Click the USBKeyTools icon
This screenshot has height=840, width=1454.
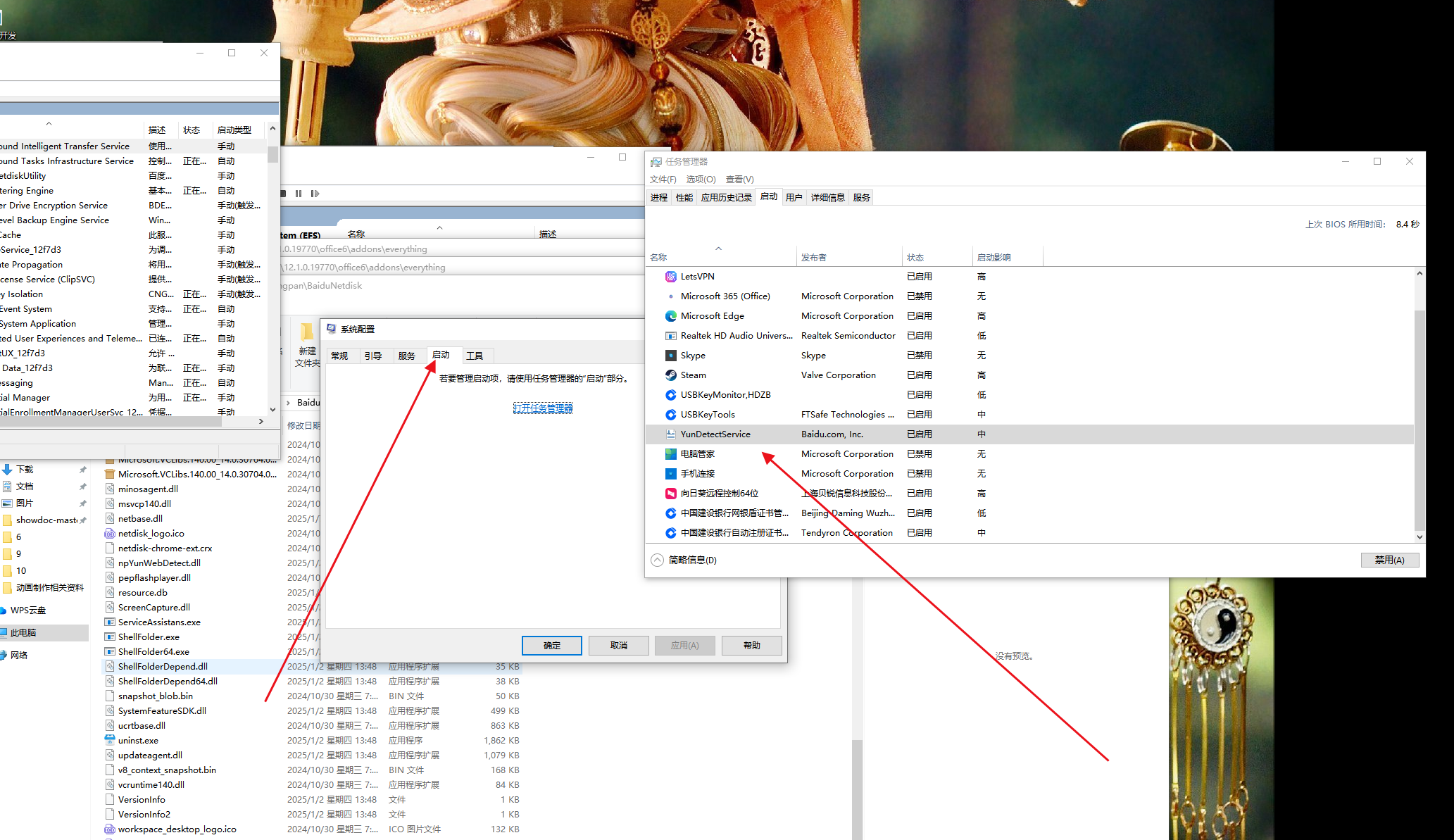coord(670,415)
